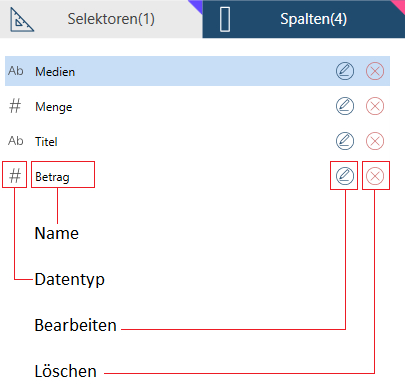Edit the Betrag column
This screenshot has height=382, width=405.
(x=345, y=176)
